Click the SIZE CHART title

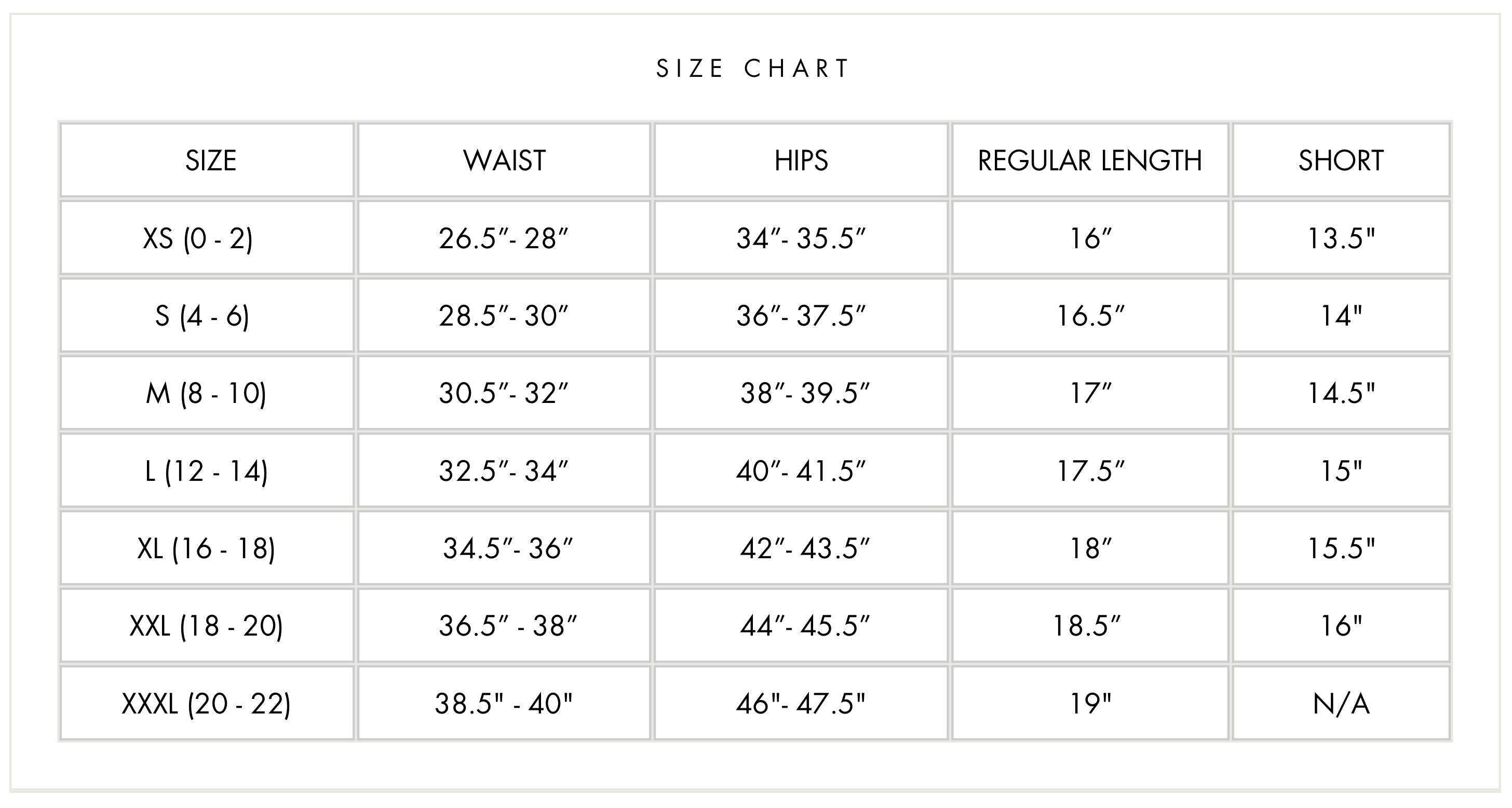click(x=753, y=69)
